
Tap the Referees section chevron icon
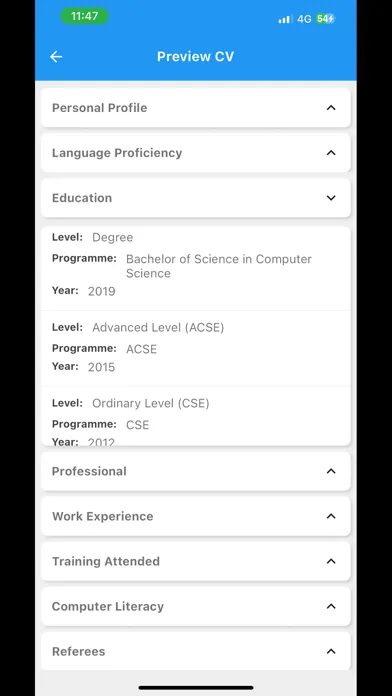(x=331, y=652)
